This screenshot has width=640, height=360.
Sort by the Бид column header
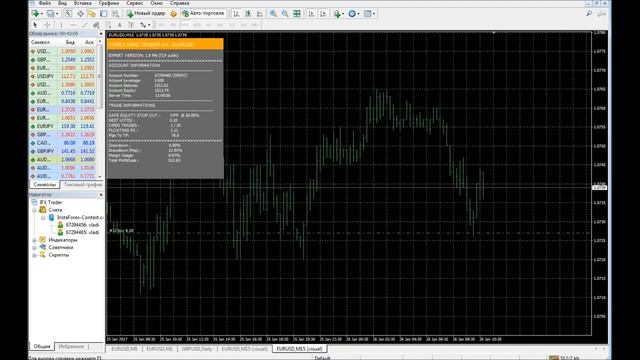[70, 42]
